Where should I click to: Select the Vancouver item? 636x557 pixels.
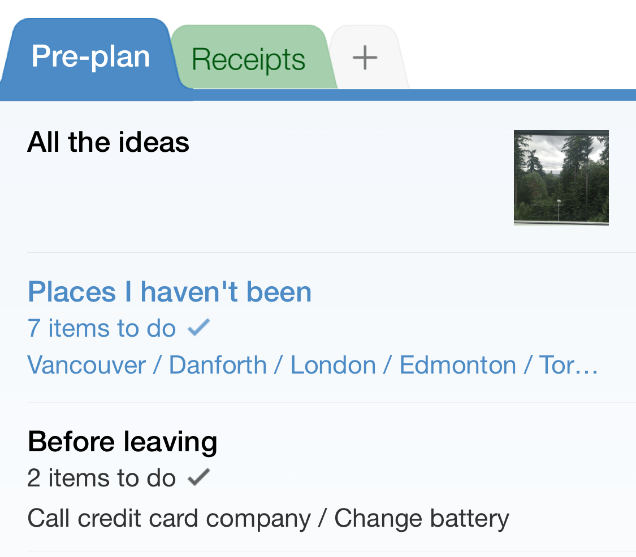click(86, 365)
